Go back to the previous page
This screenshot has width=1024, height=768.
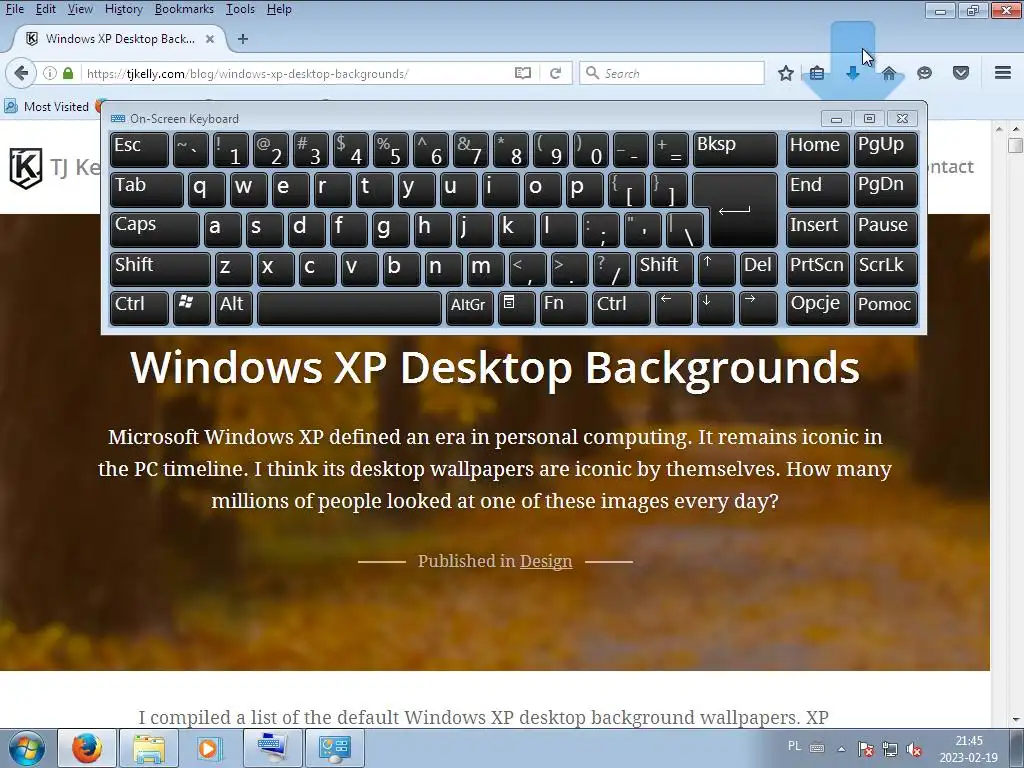pos(21,72)
